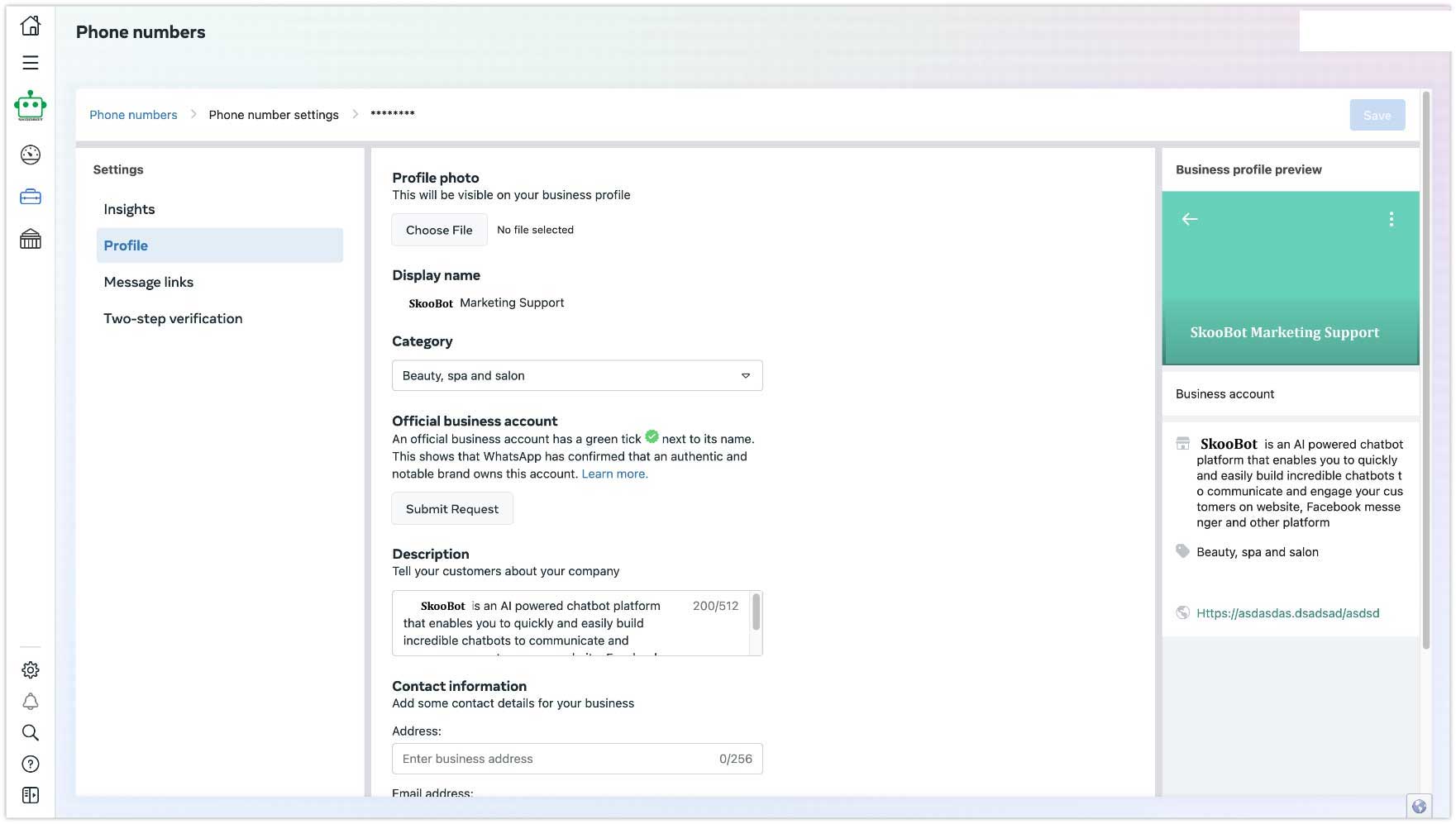Click the search magnifier icon
1456x824 pixels.
pos(31,733)
